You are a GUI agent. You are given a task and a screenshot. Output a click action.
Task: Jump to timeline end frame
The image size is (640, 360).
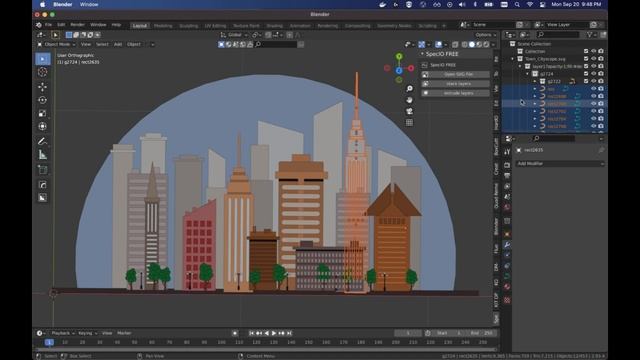289,333
